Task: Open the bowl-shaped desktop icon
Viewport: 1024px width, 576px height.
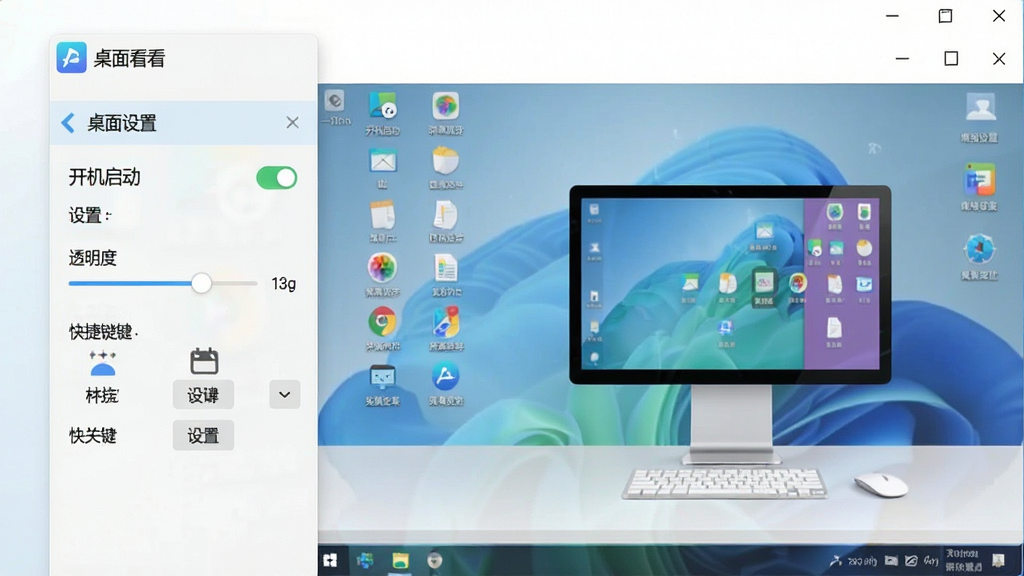Action: [x=445, y=161]
